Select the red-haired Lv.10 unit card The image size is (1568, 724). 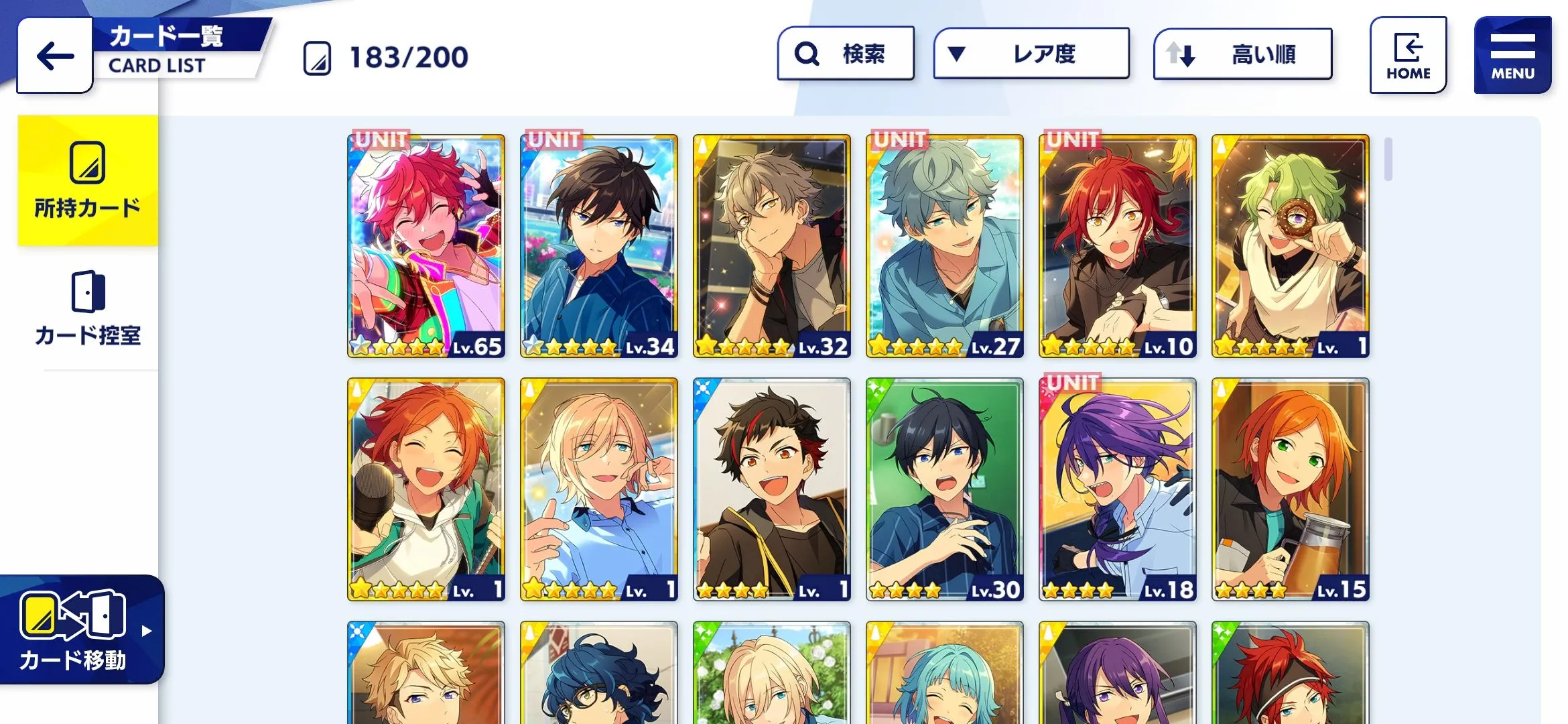(1118, 246)
